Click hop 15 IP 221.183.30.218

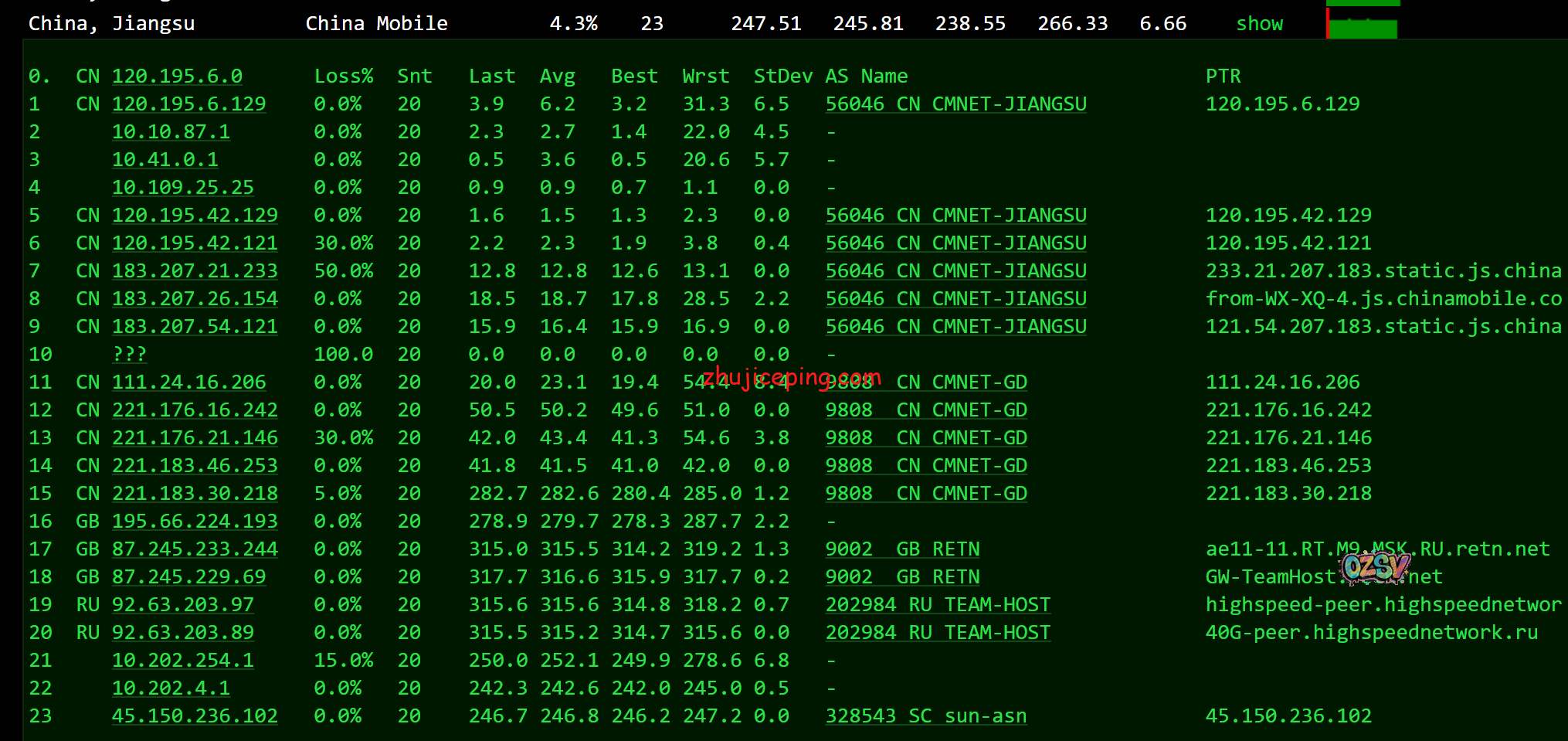(x=195, y=494)
